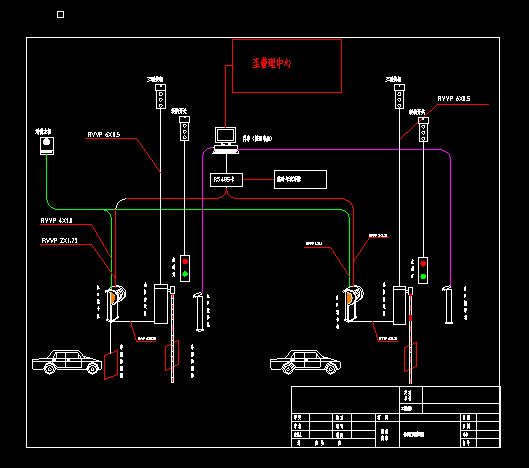529x468 pixels.
Task: Select the white box wired to RS485
Action: (x=300, y=180)
